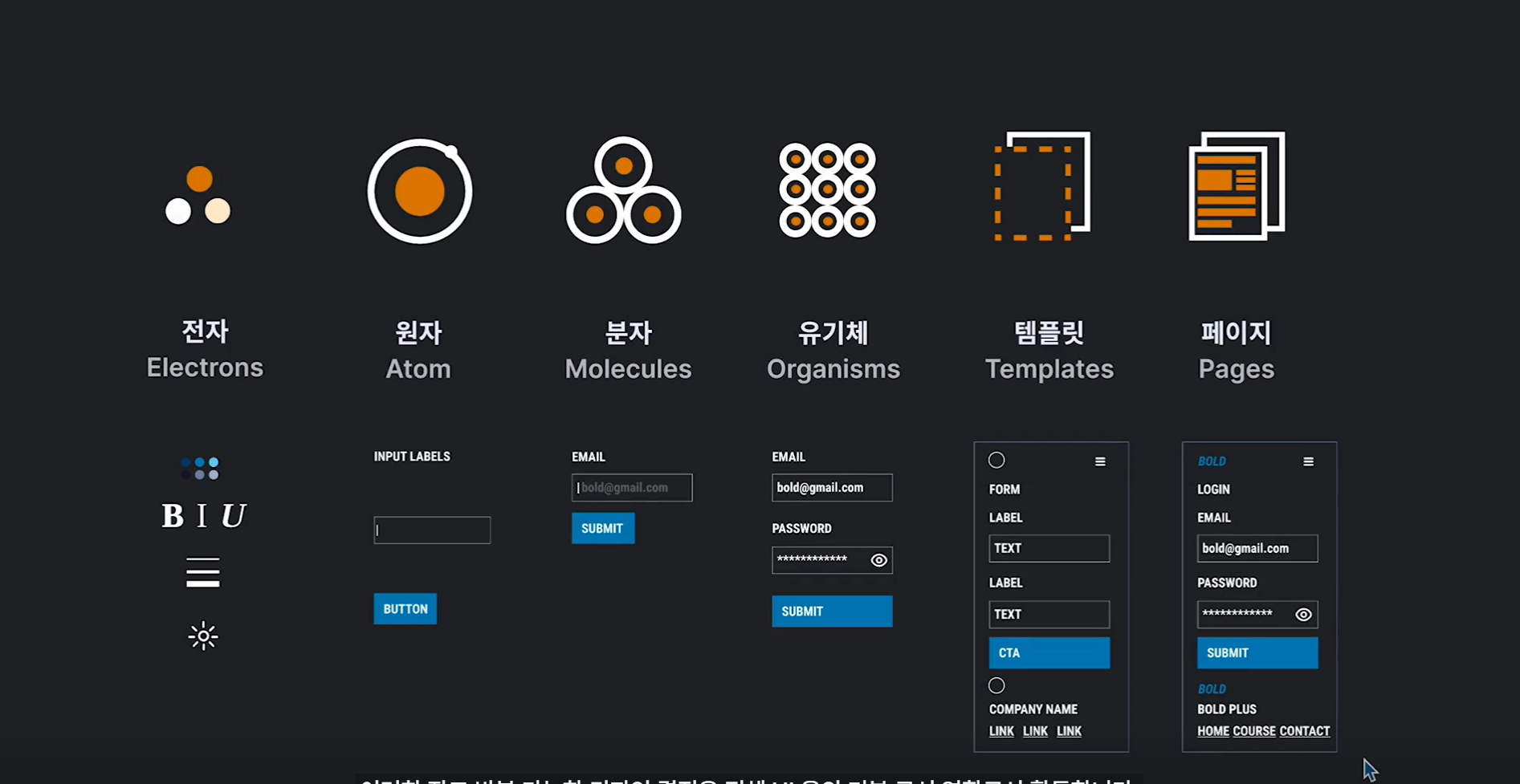Click the empty input field under Atom
Viewport: 1520px width, 784px height.
coord(432,530)
